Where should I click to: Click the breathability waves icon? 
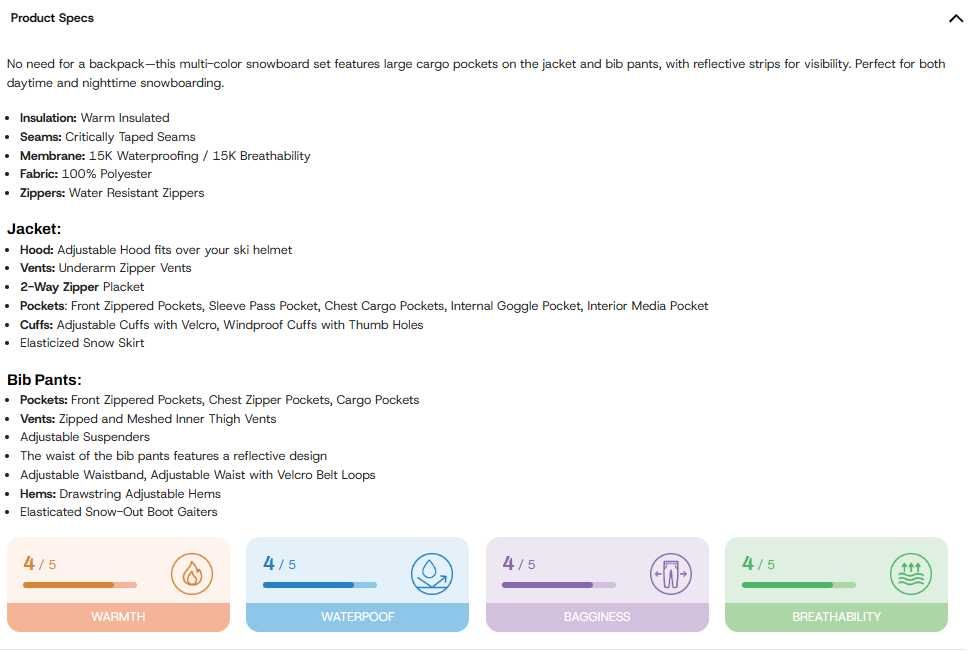pos(910,574)
